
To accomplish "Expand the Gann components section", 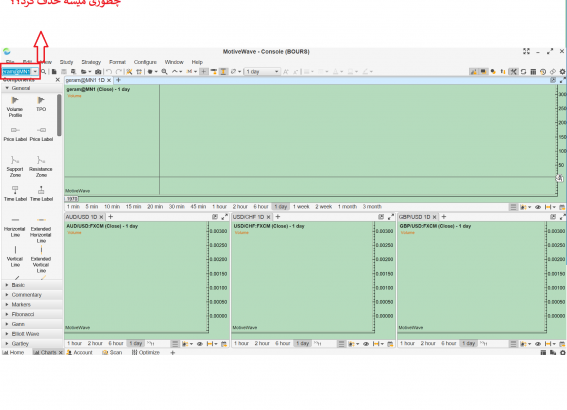I will (x=32, y=324).
